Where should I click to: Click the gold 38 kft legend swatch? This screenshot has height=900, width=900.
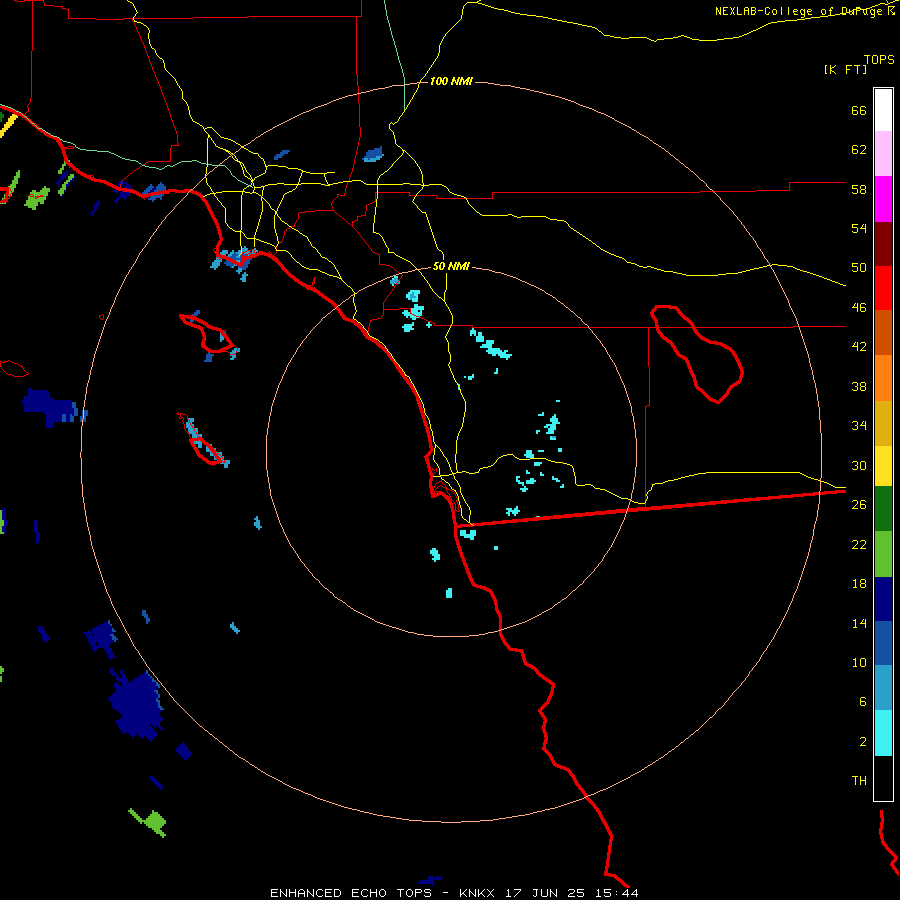[883, 423]
